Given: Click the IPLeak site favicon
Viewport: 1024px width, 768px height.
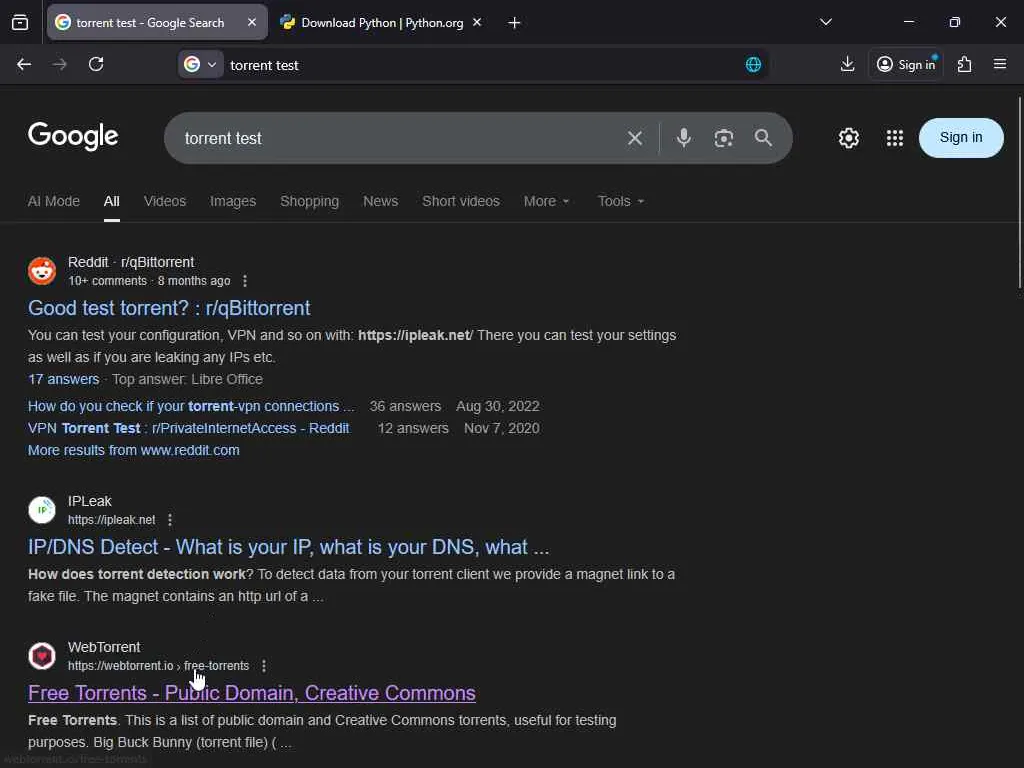Looking at the screenshot, I should [x=42, y=510].
